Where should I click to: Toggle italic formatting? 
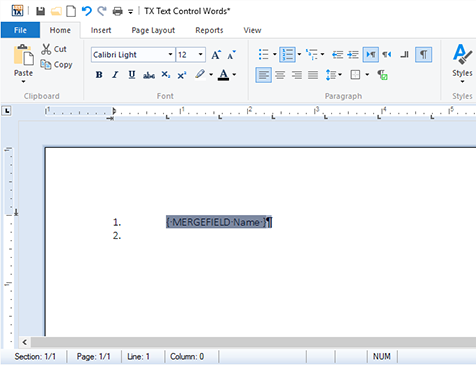(115, 75)
